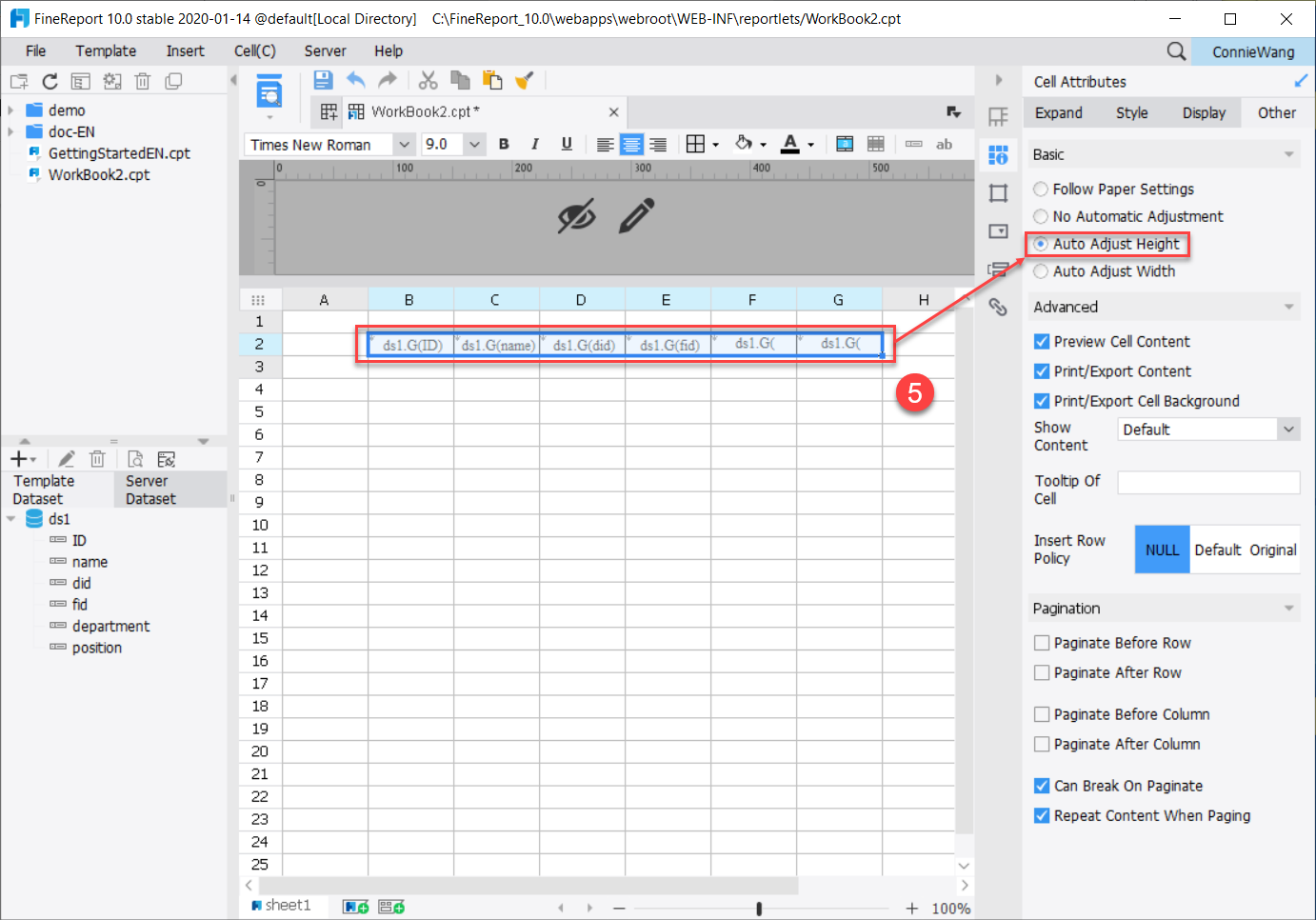This screenshot has width=1316, height=920.
Task: Click the Undo arrow icon
Action: click(x=356, y=80)
